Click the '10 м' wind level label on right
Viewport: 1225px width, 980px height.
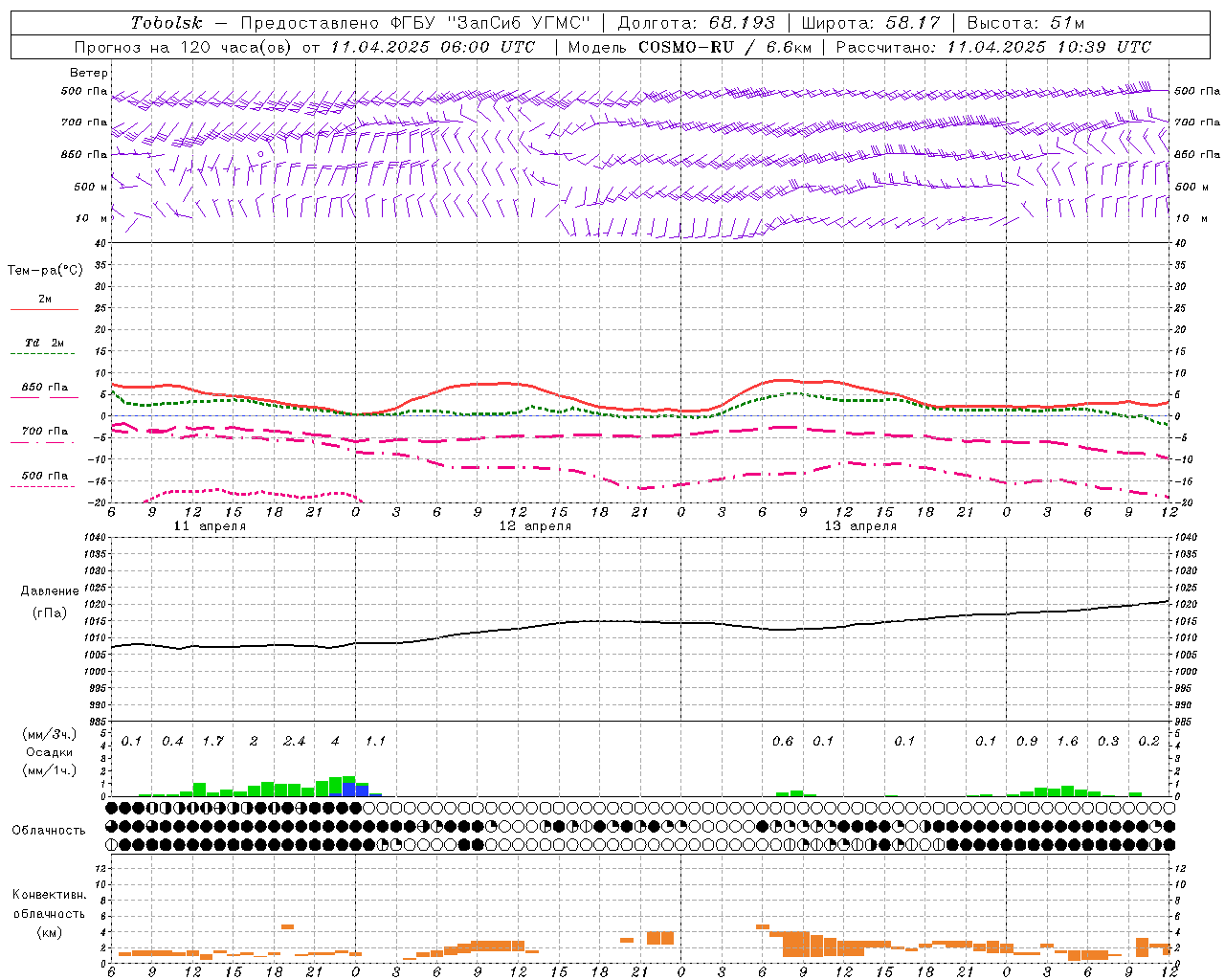click(x=1191, y=218)
